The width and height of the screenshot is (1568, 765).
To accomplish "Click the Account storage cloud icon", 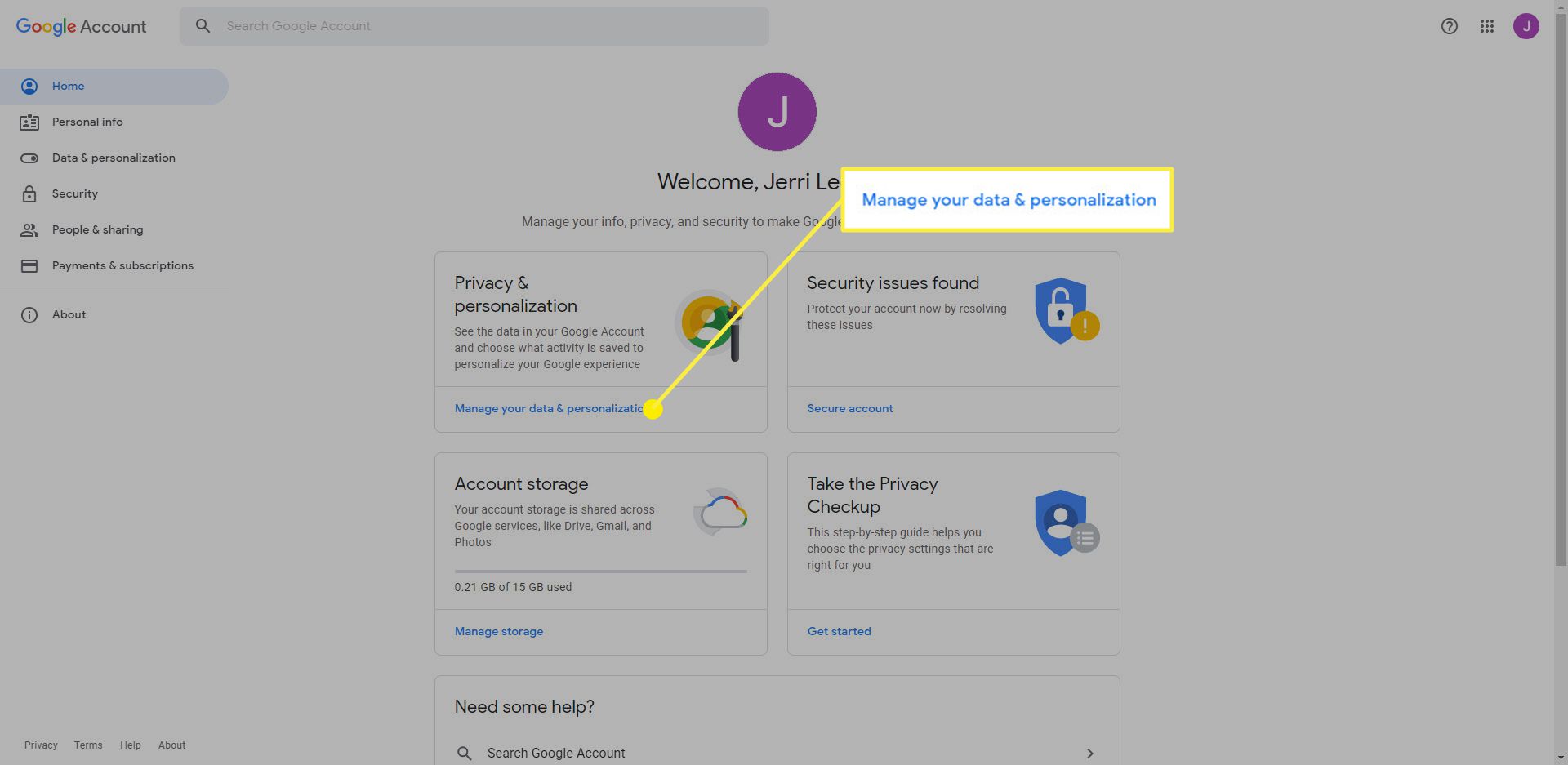I will [720, 512].
